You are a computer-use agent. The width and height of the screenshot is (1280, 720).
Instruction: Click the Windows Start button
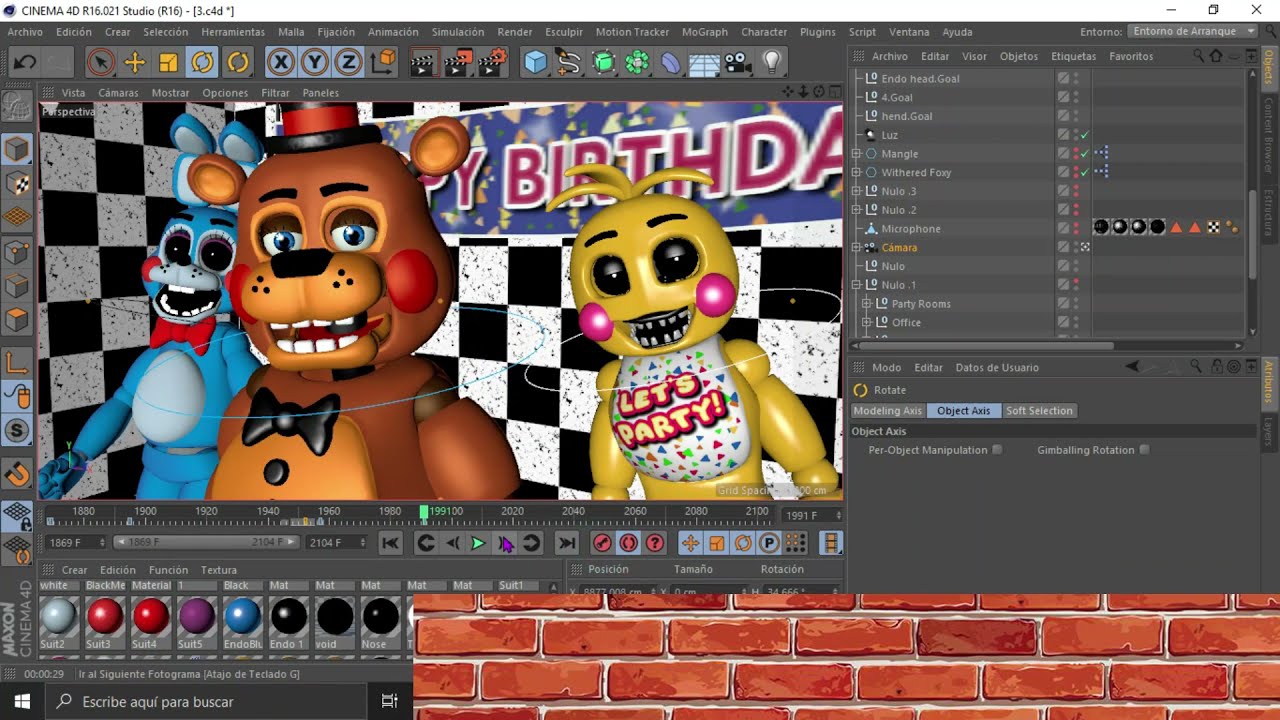22,702
